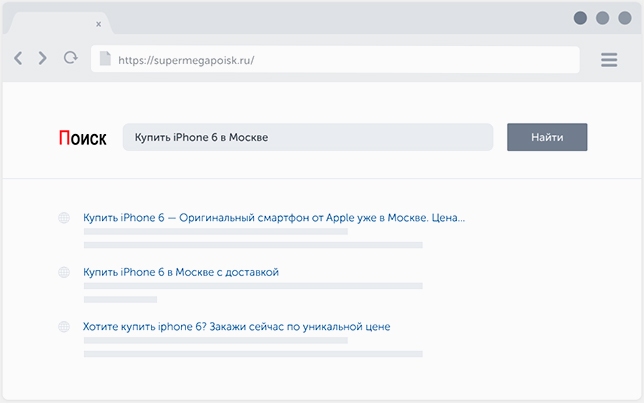Screen dimensions: 644x403
Task: Click the page icon in the address bar
Action: pyautogui.click(x=105, y=58)
